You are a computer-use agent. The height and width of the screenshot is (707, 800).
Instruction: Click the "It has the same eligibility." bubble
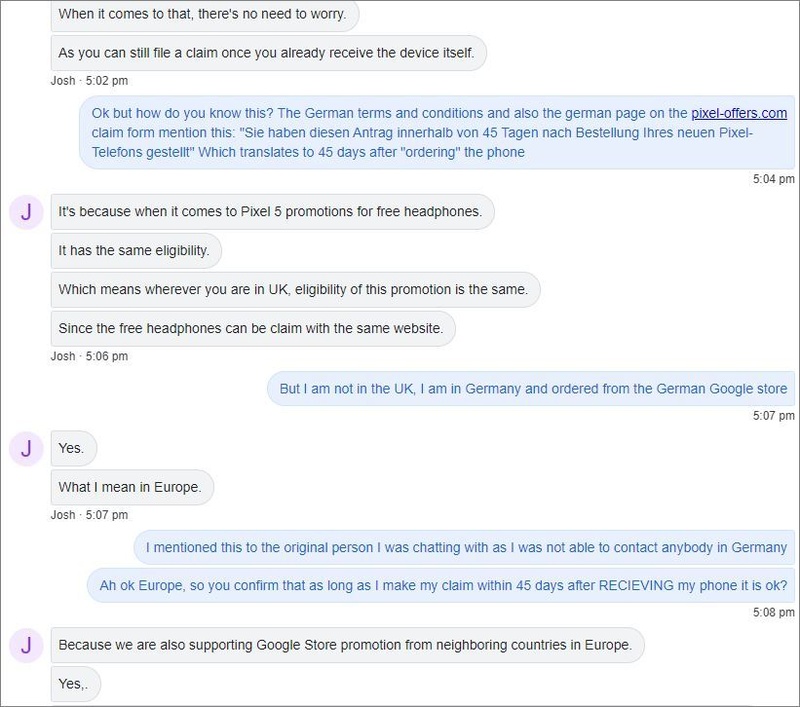[x=134, y=251]
